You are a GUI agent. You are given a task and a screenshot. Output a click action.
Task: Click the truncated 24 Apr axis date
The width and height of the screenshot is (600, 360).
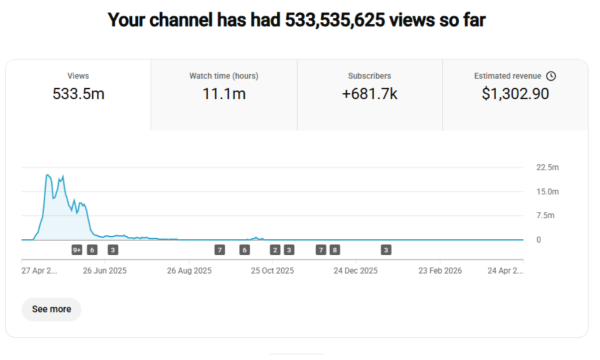click(505, 271)
